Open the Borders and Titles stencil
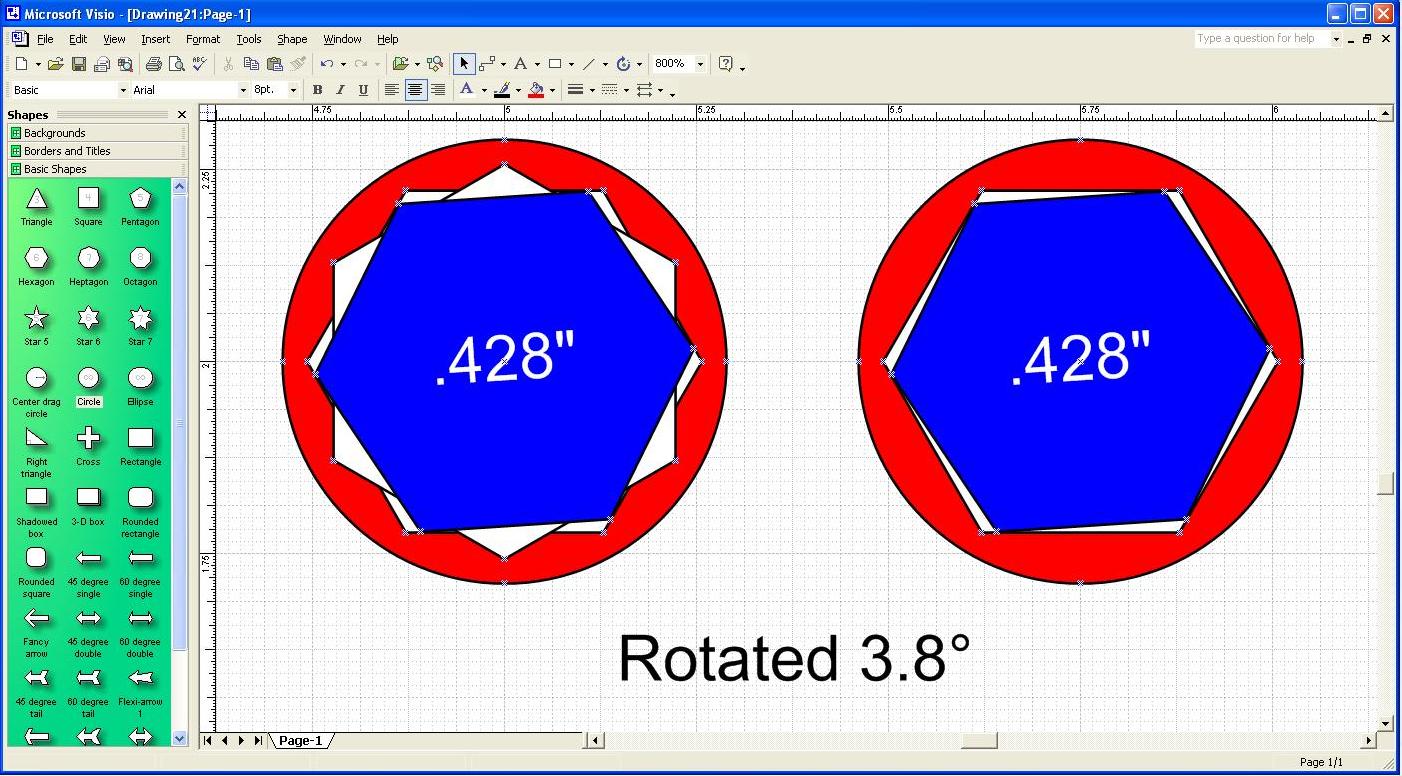 coord(97,151)
